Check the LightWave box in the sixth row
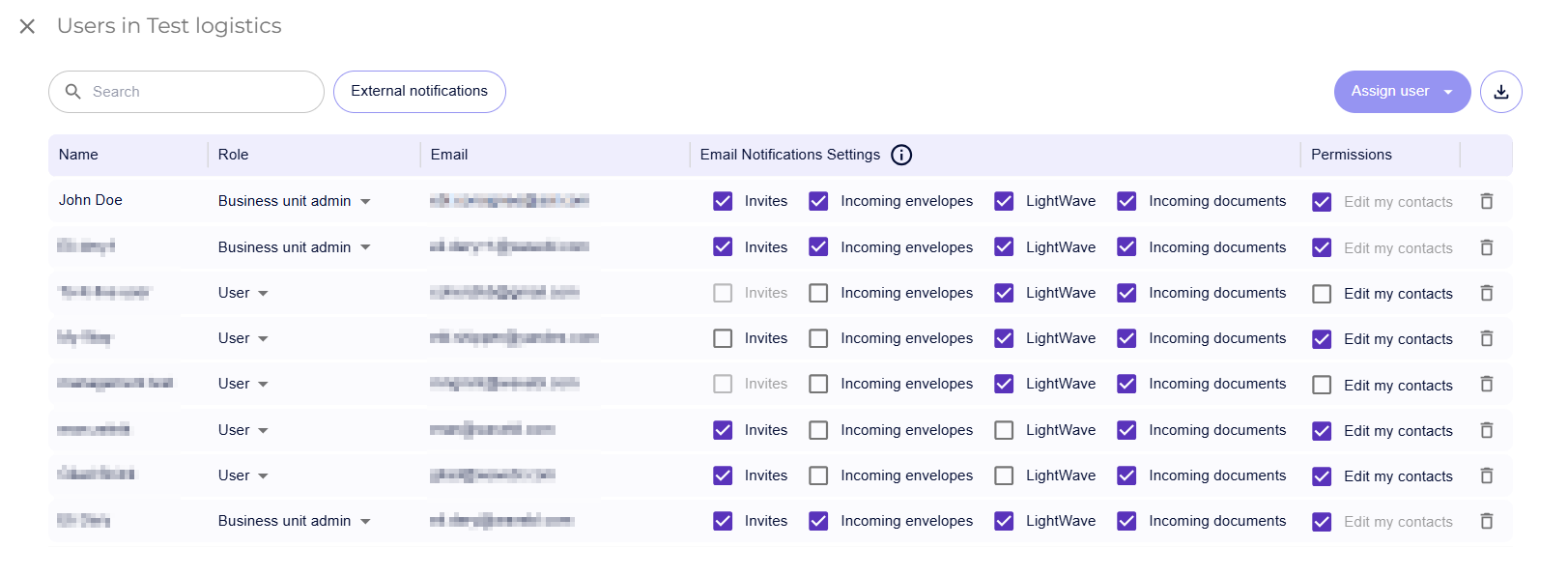 click(x=1004, y=430)
